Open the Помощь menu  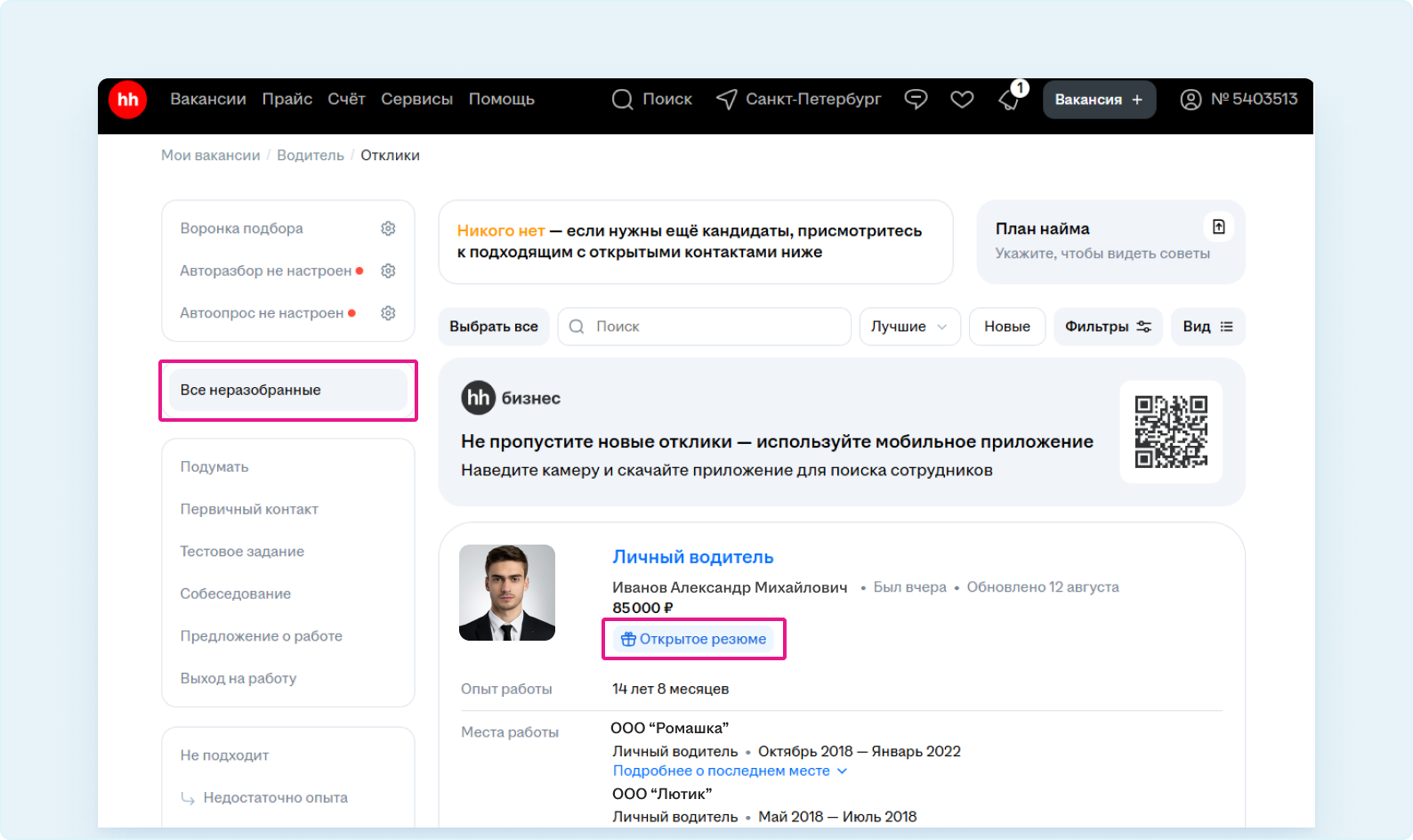(x=502, y=100)
